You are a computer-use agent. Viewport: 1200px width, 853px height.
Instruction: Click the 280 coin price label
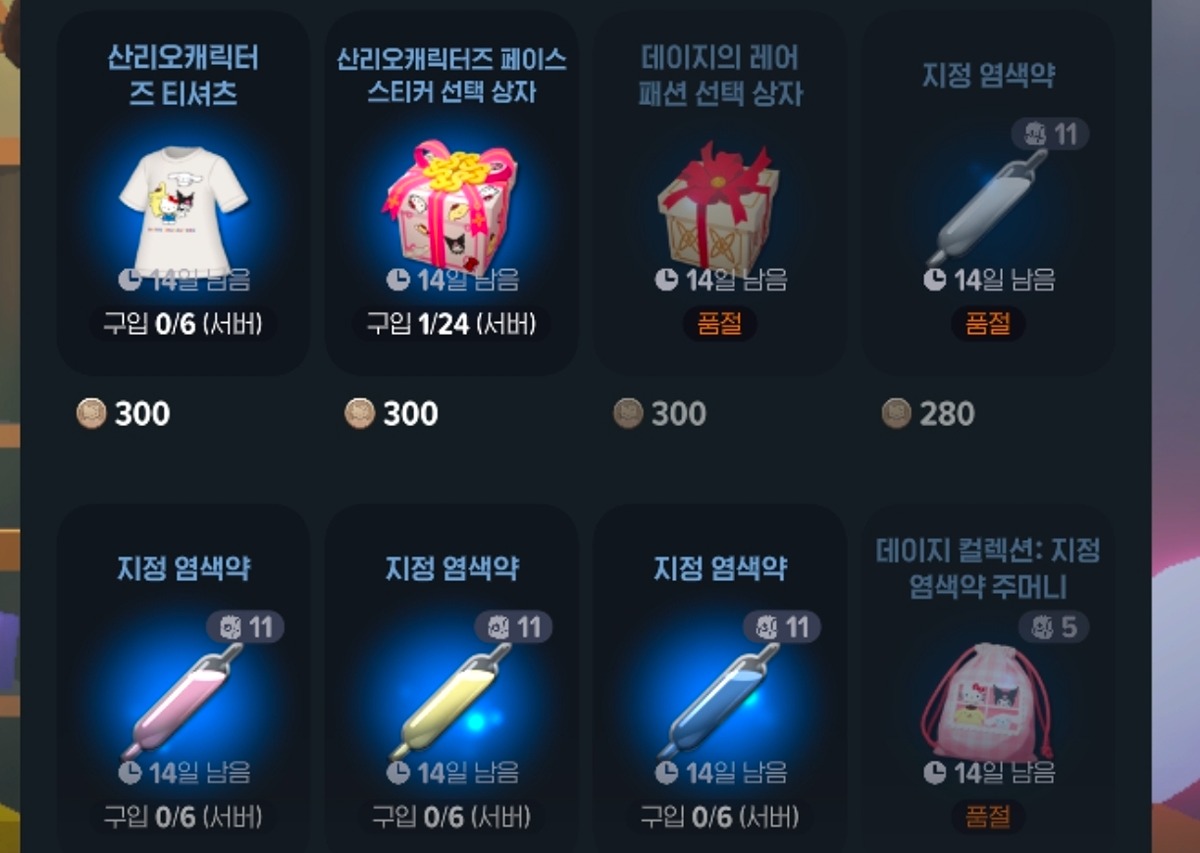click(929, 413)
